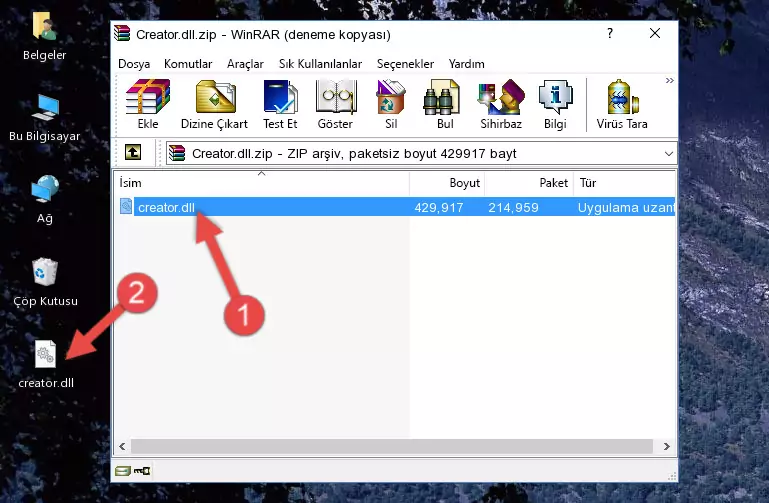This screenshot has height=503, width=769.
Task: Open the Yardım menu
Action: [x=466, y=64]
